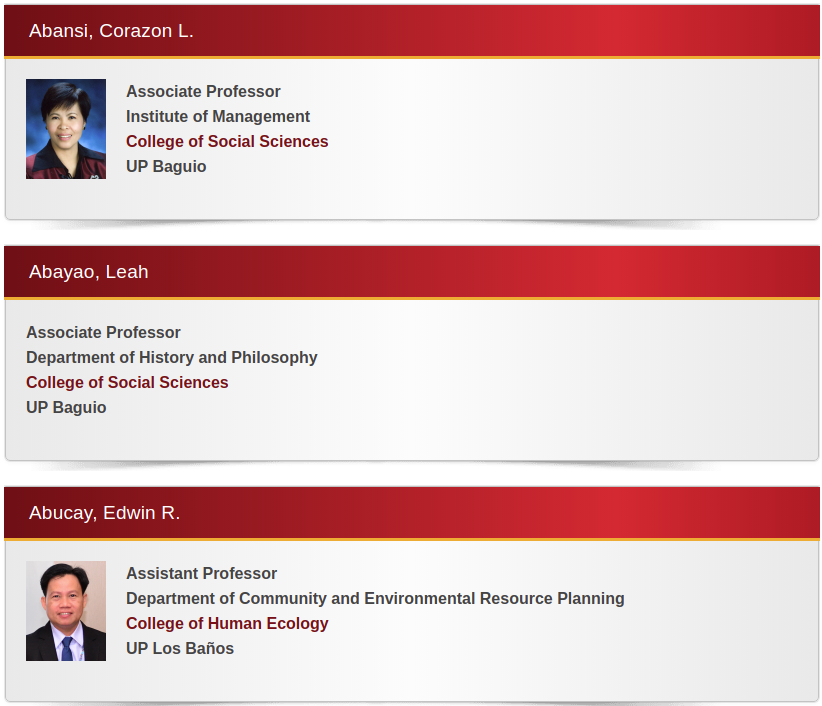Click Associate Professor title under Abansi
This screenshot has width=822, height=706.
tap(203, 92)
